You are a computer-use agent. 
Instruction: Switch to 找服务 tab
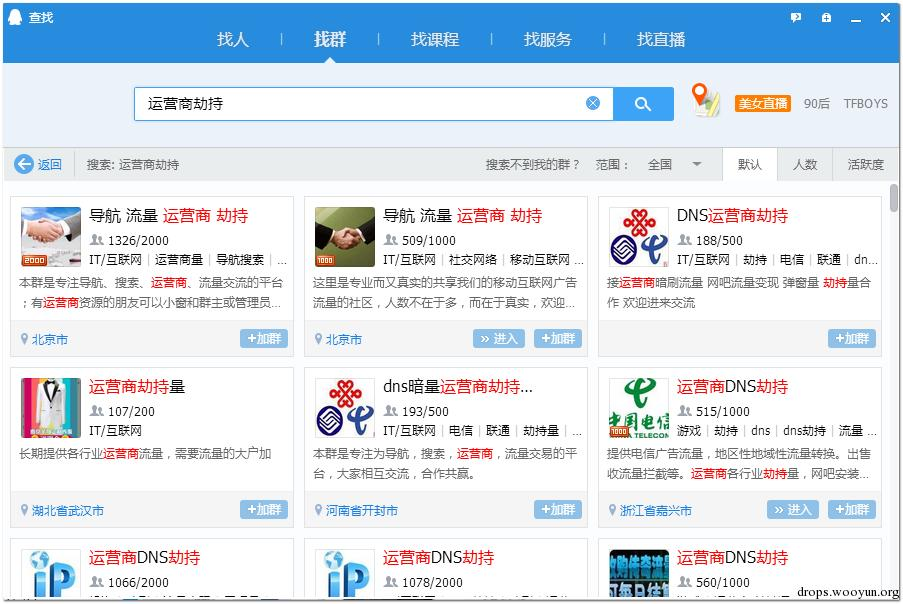548,39
